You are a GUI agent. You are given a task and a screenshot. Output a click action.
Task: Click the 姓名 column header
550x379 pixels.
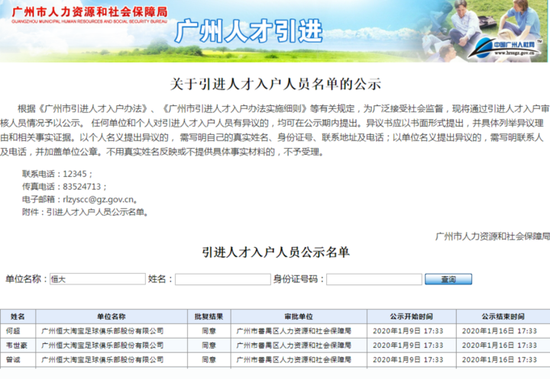click(18, 317)
